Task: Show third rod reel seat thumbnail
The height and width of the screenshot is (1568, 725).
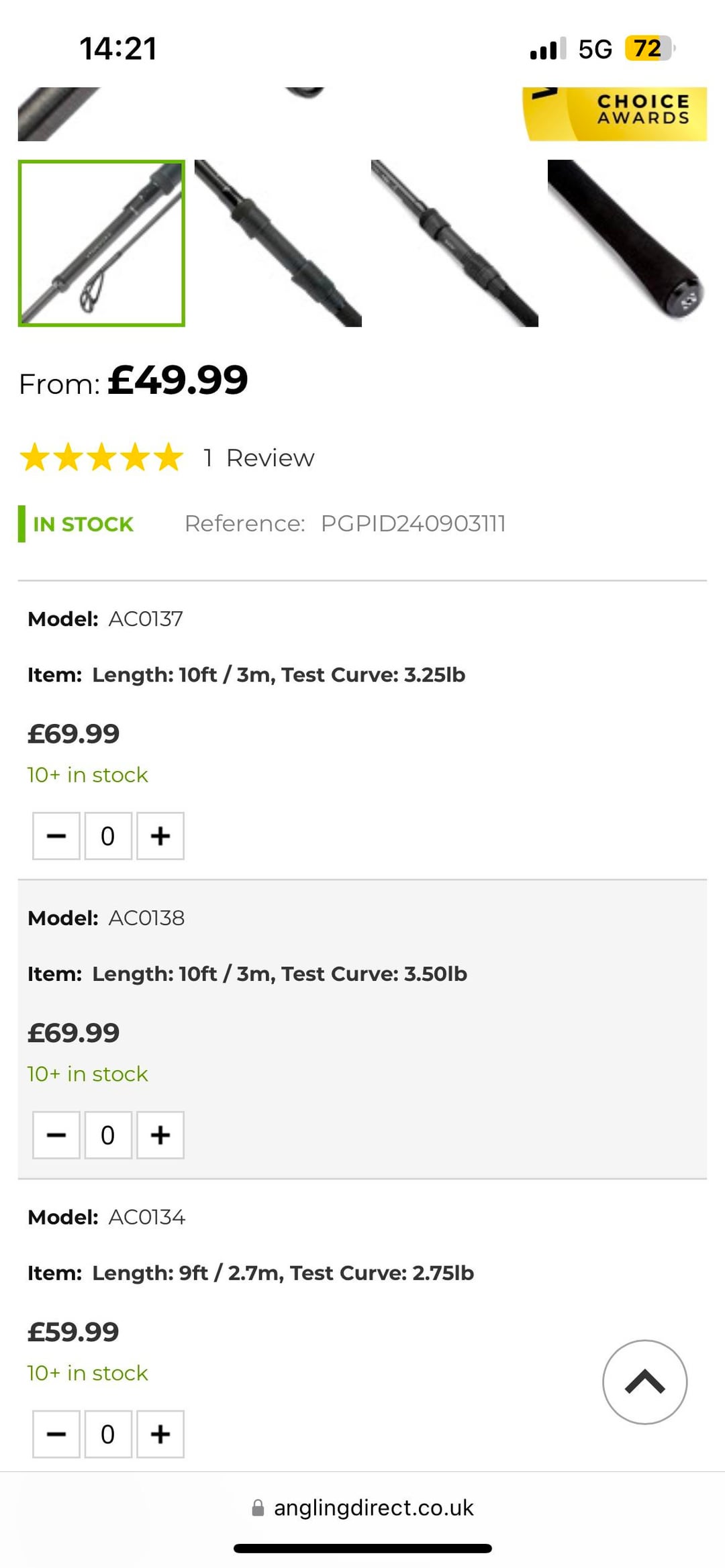Action: 454,244
